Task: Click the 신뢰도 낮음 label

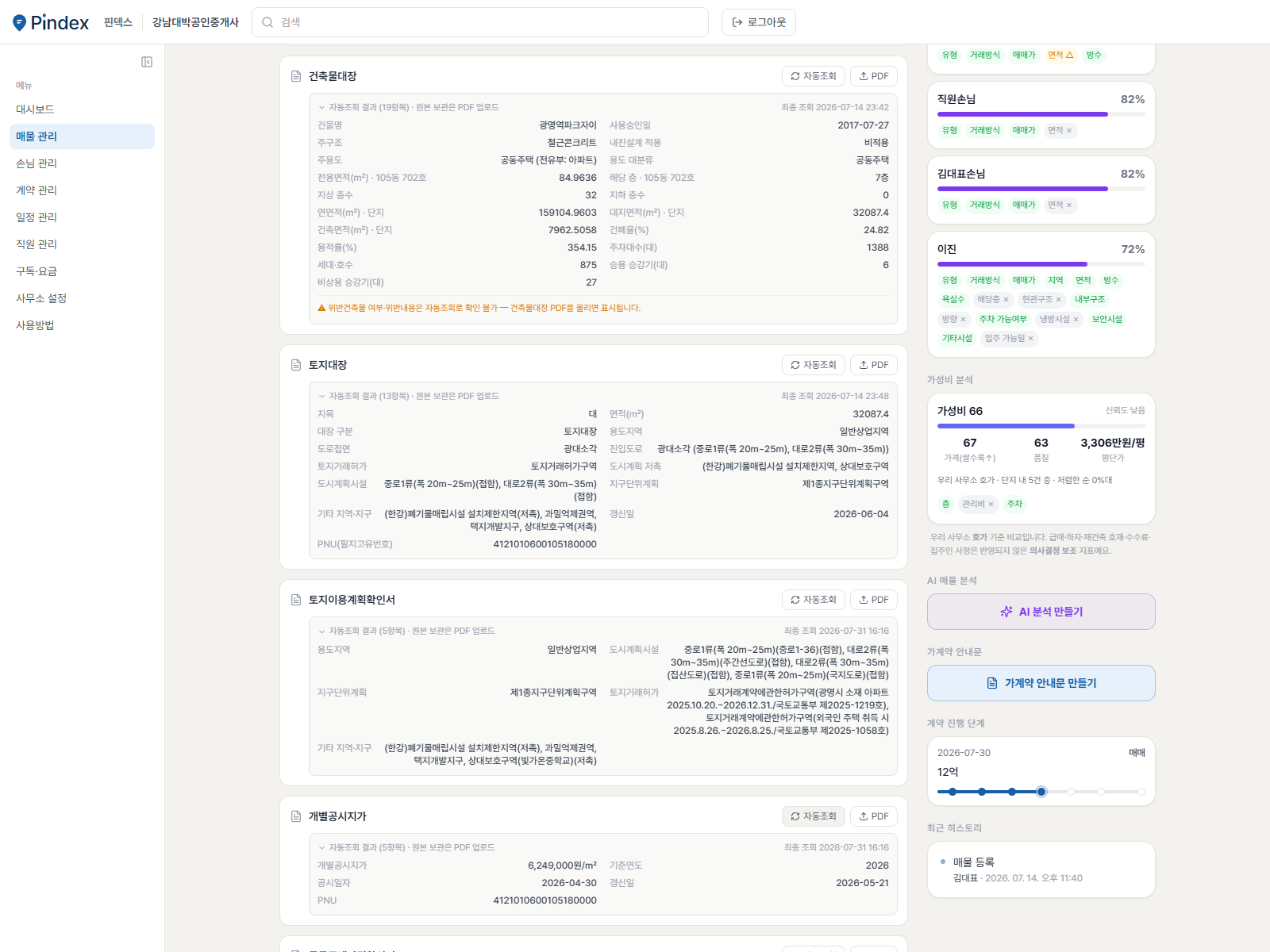Action: [1126, 411]
